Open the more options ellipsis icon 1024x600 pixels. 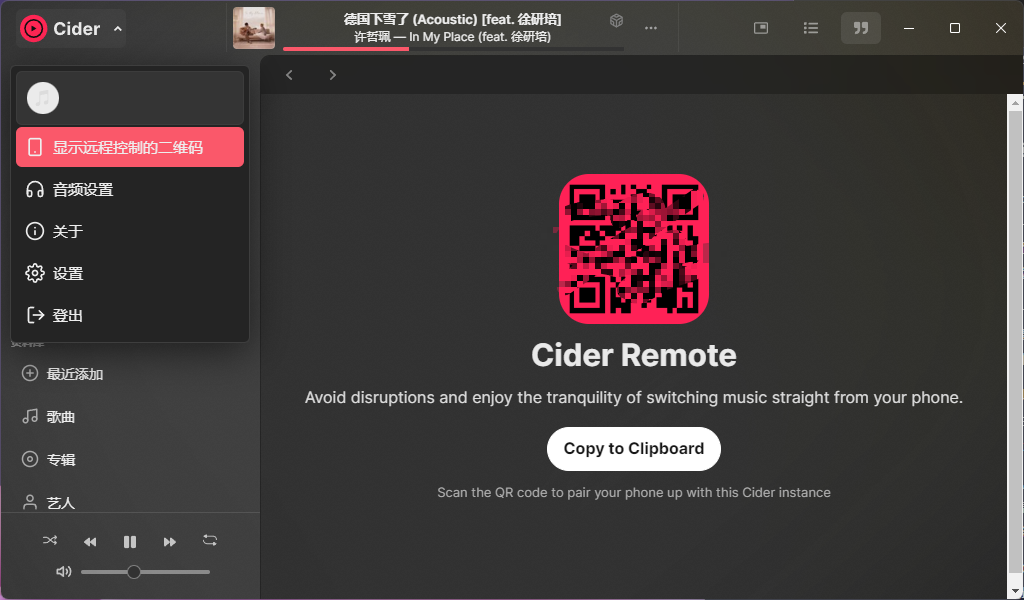pos(651,28)
